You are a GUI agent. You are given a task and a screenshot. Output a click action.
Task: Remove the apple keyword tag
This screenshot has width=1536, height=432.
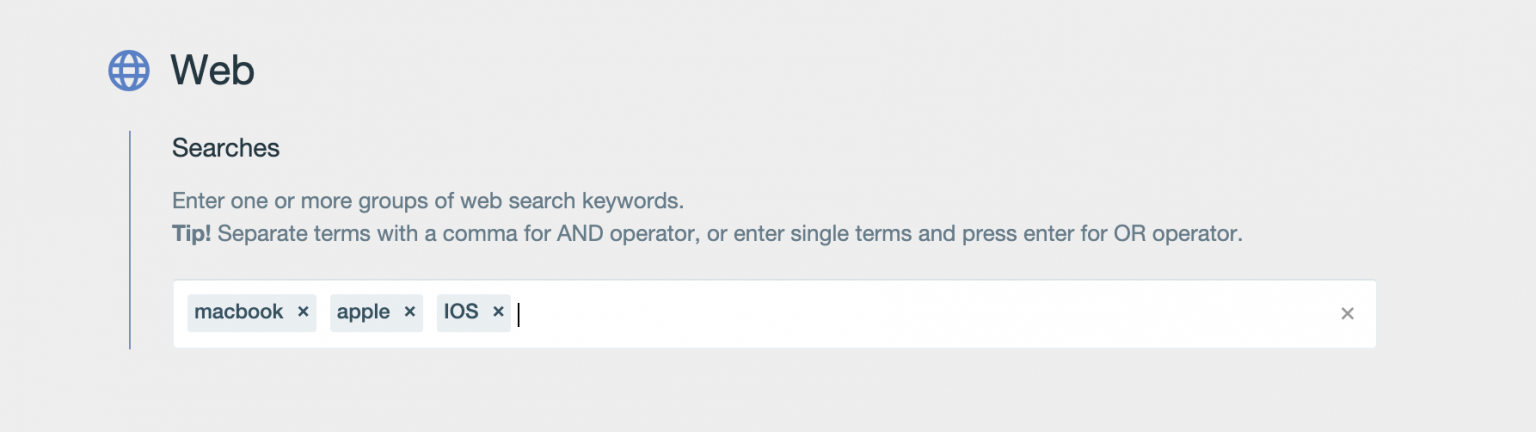409,312
